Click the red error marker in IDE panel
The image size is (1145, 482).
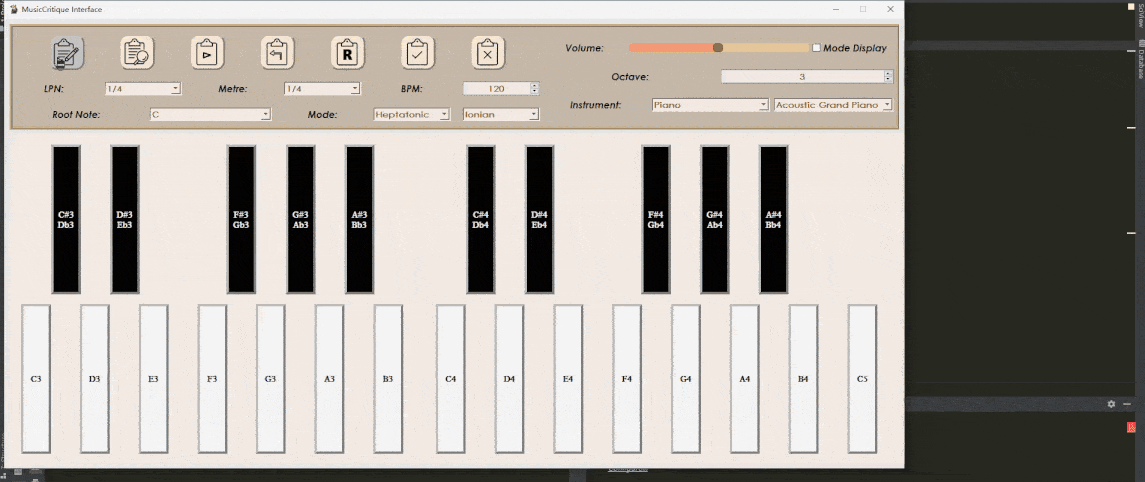click(x=1131, y=426)
